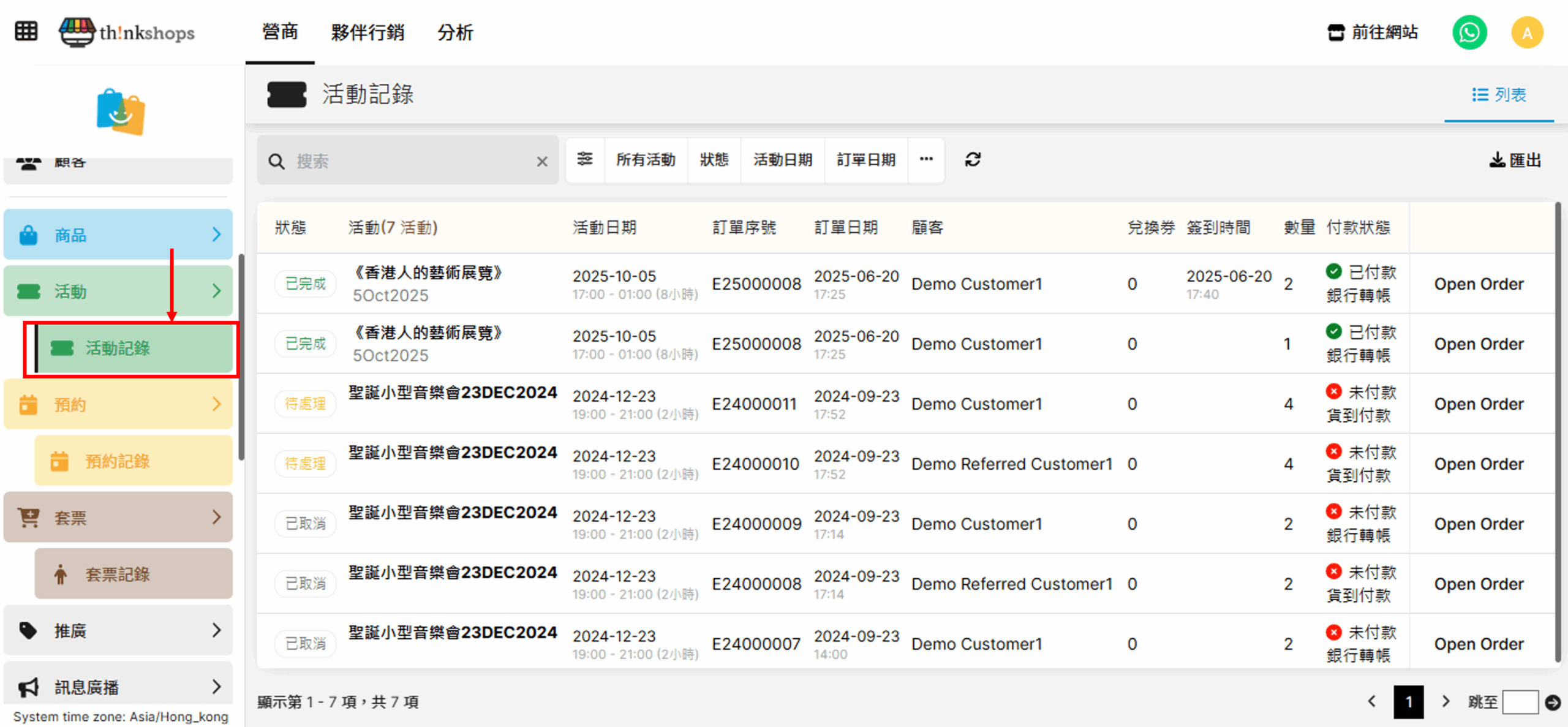Click the more options ellipsis filter
Image resolution: width=1568 pixels, height=727 pixels.
coord(926,160)
